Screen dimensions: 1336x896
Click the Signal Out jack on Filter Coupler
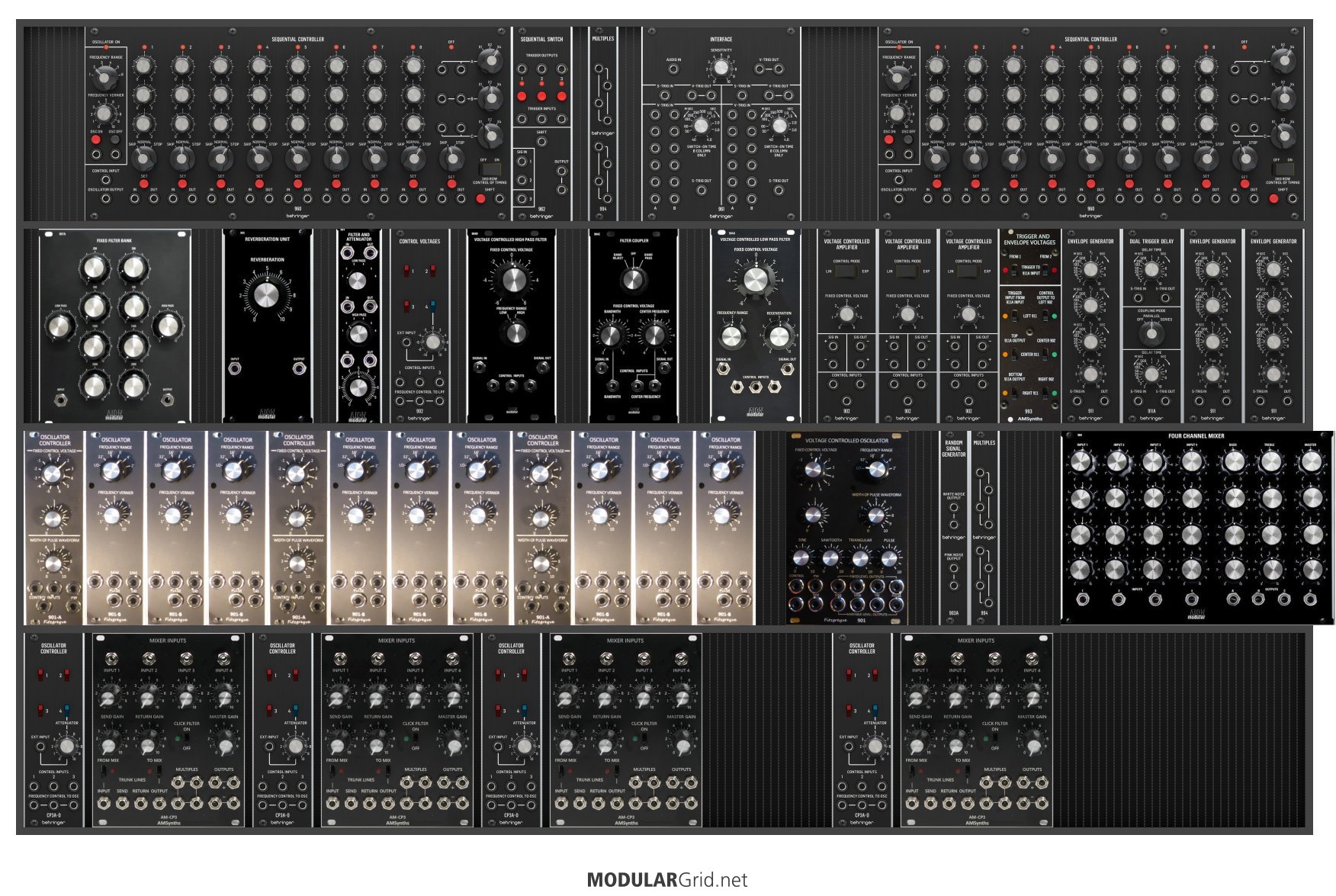tap(664, 369)
